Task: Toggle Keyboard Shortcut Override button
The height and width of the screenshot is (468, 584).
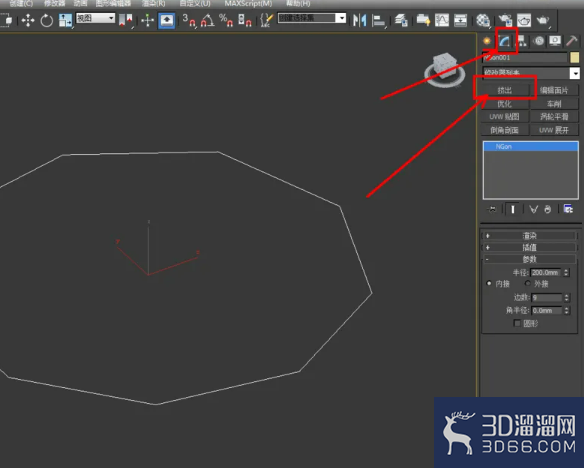Action: pyautogui.click(x=166, y=20)
